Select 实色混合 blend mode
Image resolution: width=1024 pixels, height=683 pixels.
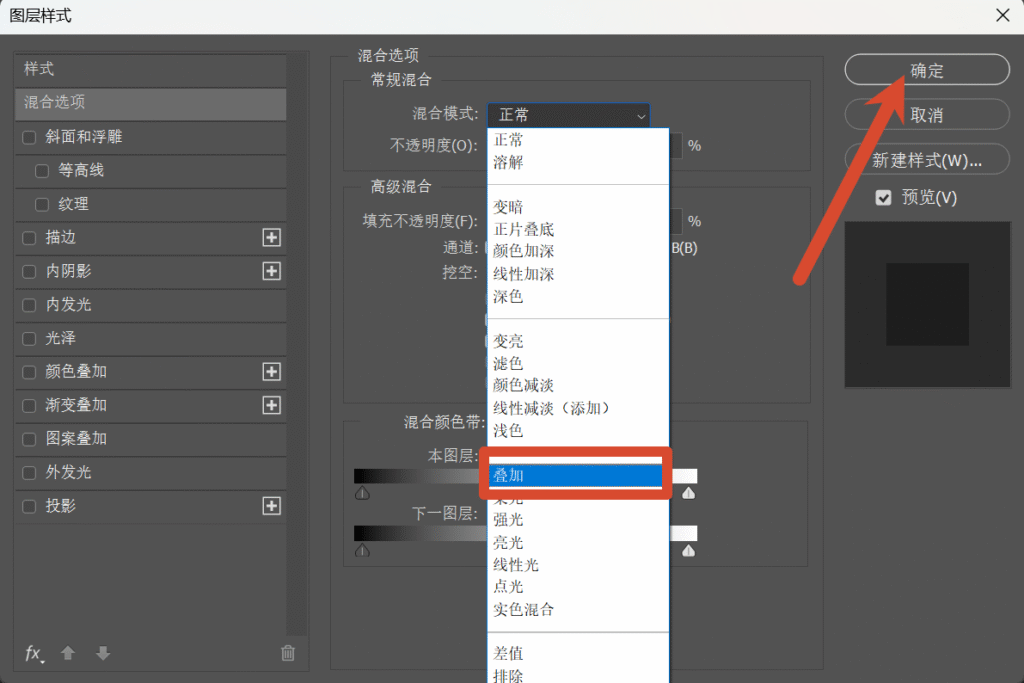pos(578,610)
